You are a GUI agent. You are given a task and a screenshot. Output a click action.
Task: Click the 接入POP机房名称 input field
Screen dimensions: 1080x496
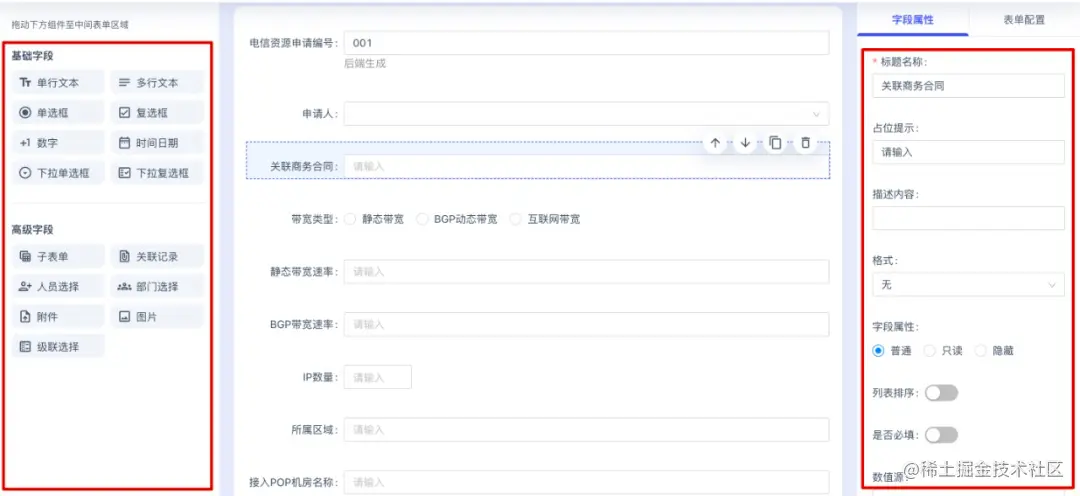pos(586,482)
